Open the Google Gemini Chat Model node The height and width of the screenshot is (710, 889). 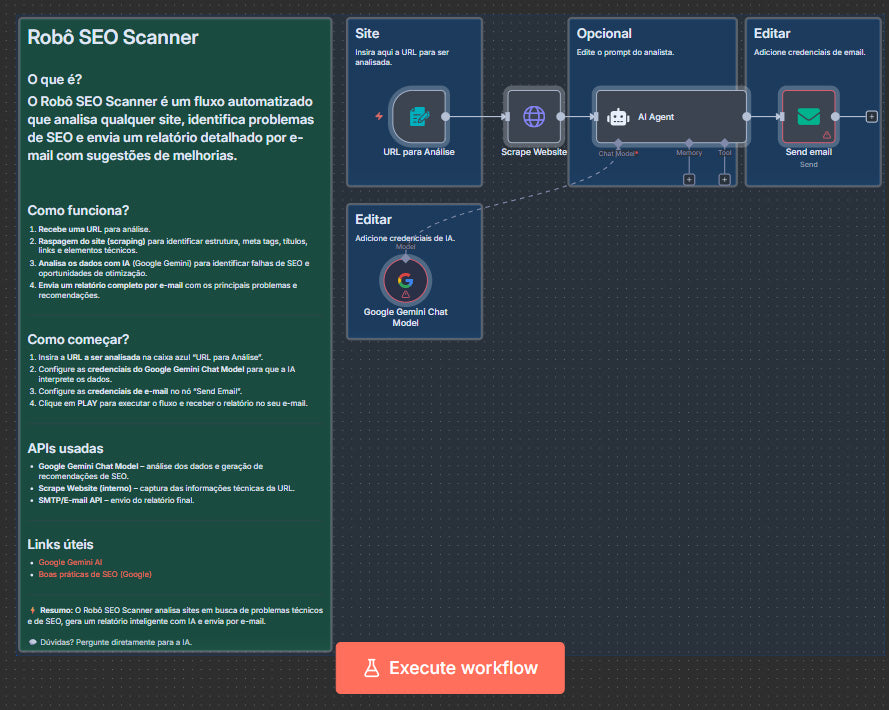405,280
